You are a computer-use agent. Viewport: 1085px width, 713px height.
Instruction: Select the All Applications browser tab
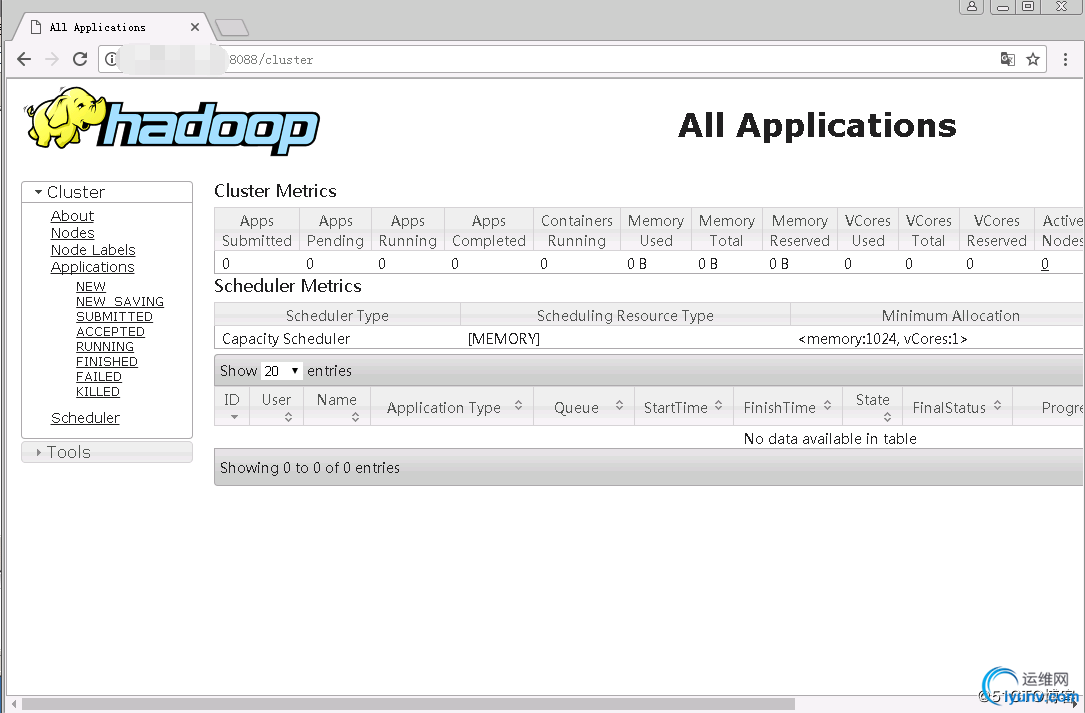(111, 27)
